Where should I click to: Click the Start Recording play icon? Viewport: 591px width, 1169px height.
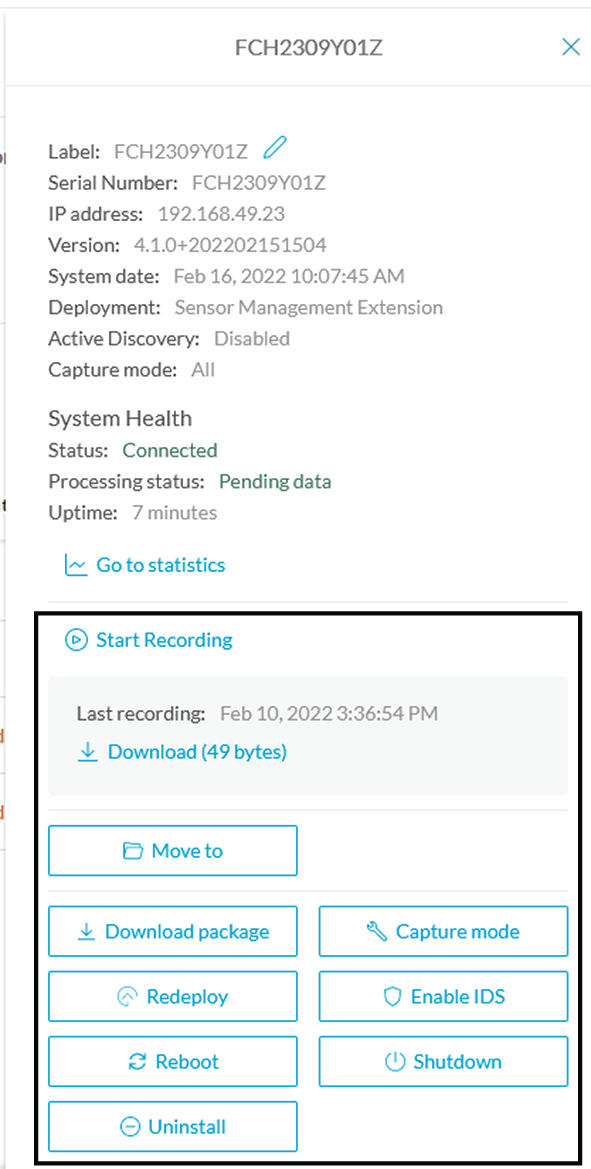(76, 640)
